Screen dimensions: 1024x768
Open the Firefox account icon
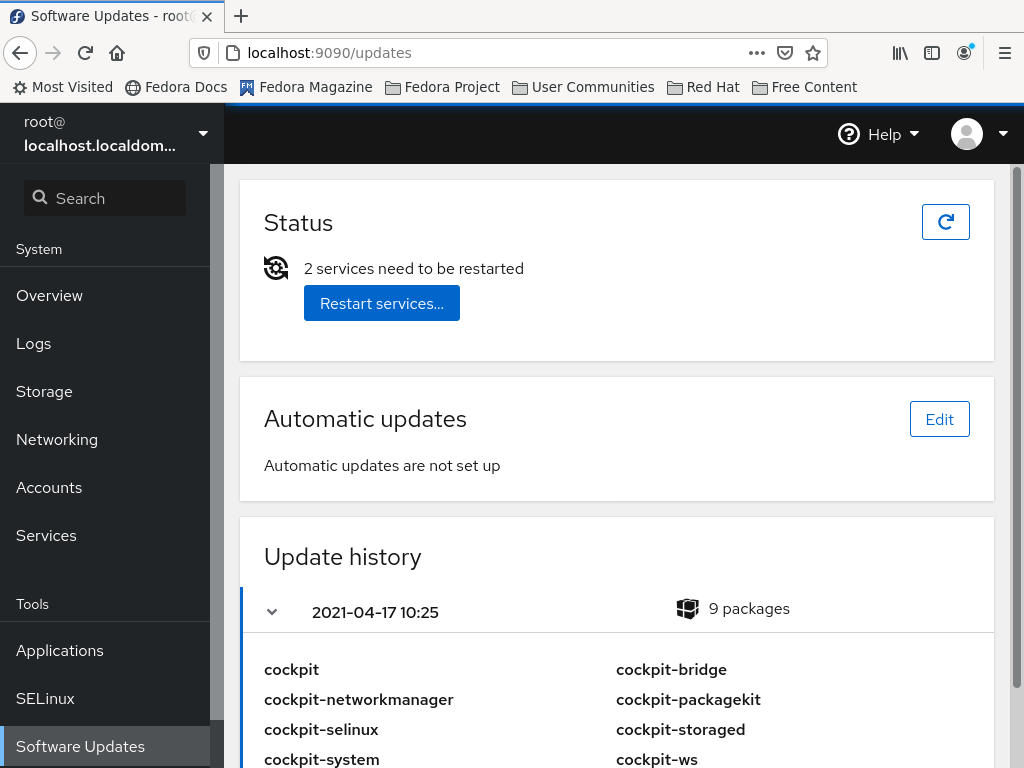[965, 53]
